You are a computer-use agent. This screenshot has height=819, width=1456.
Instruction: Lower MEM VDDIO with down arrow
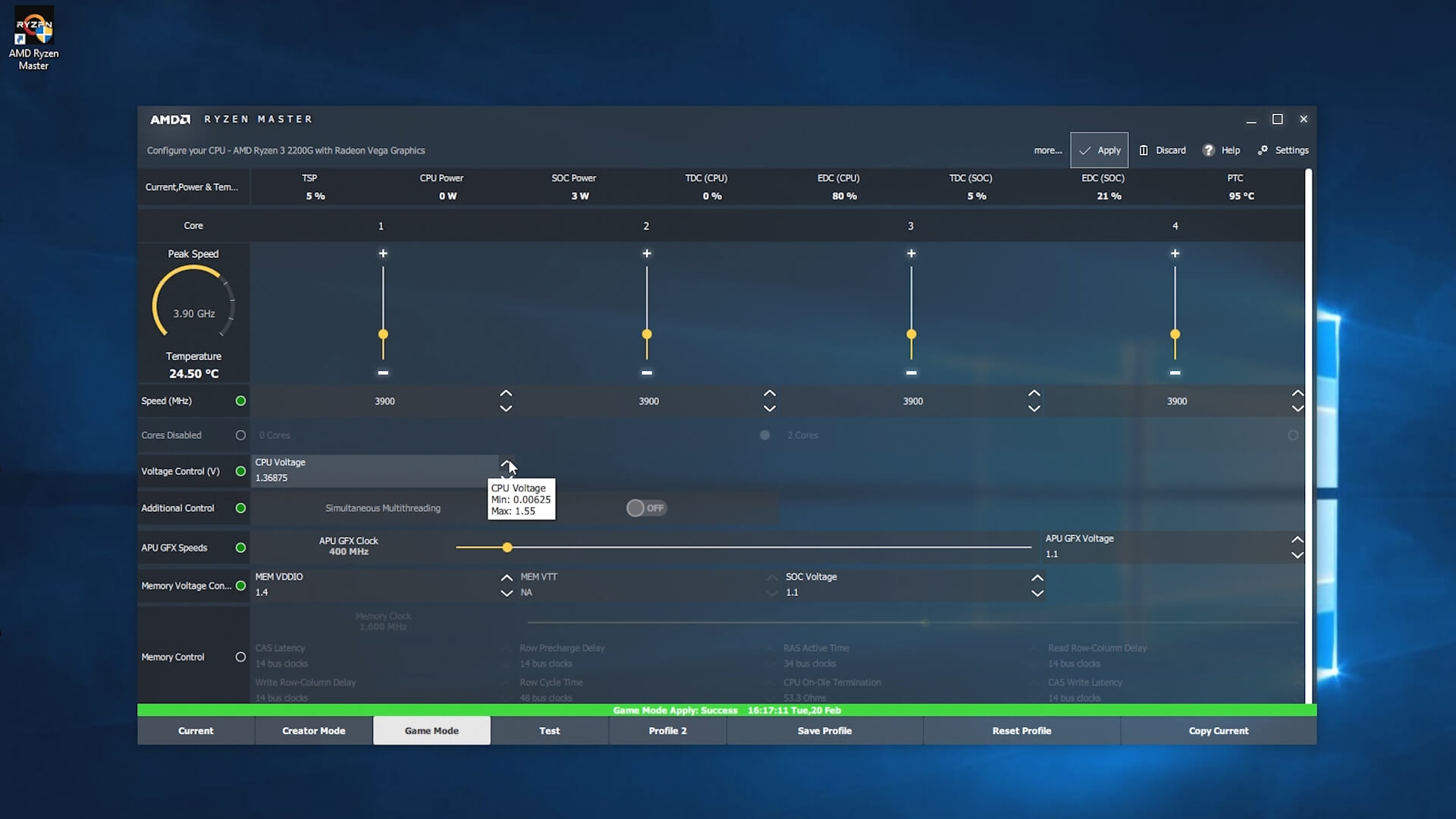507,593
